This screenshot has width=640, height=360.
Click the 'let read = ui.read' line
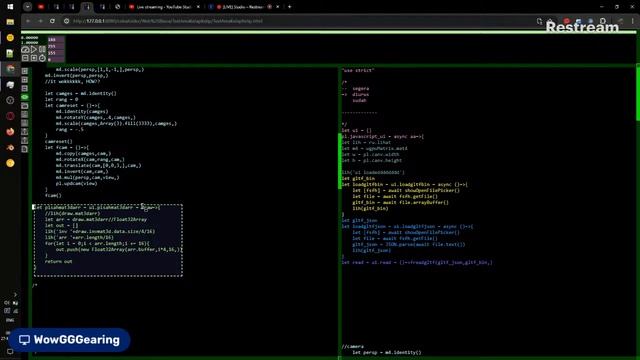(417, 262)
